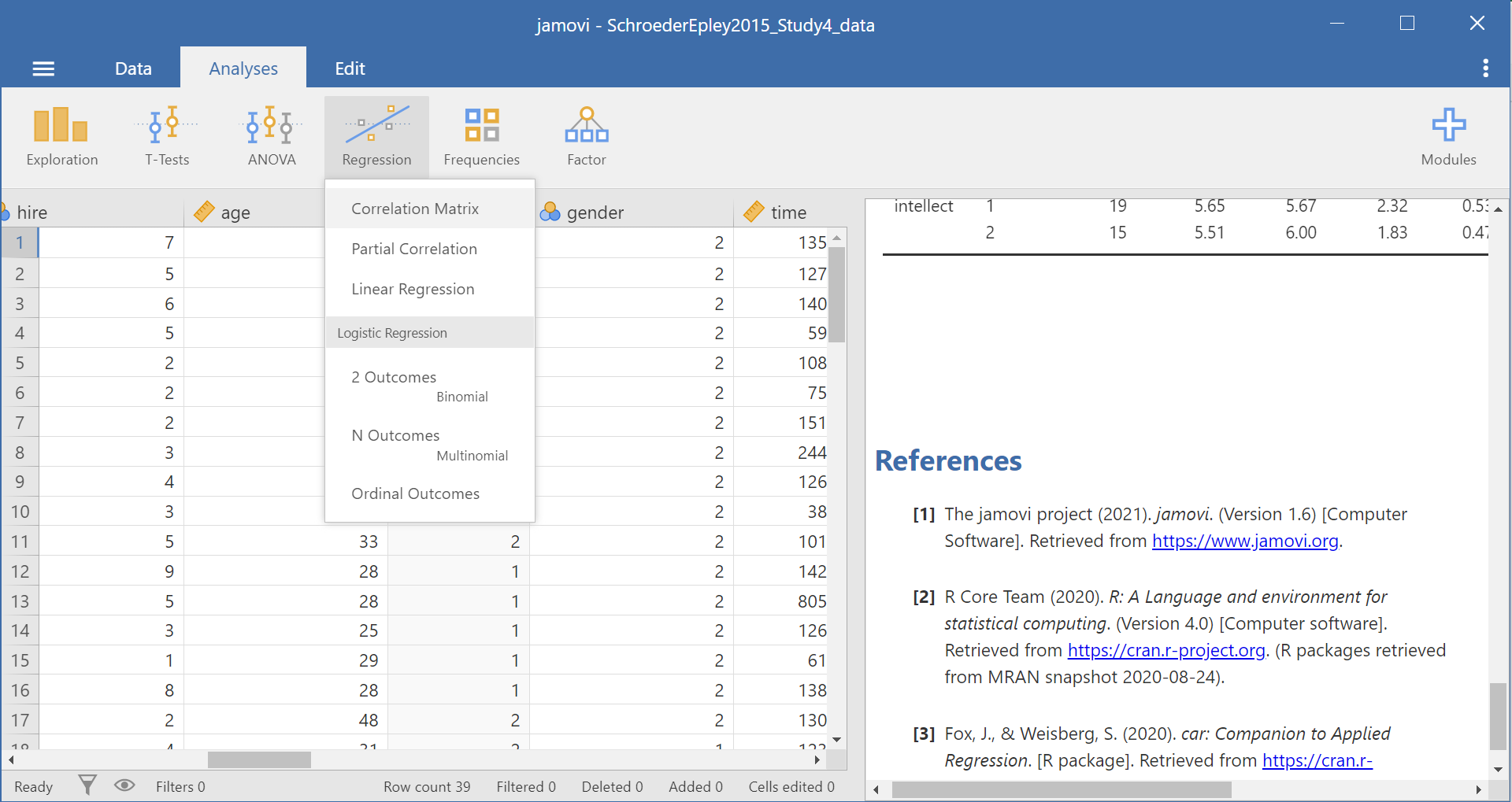Collapse the Regression dropdown button
The height and width of the screenshot is (802, 1512).
pos(376,137)
